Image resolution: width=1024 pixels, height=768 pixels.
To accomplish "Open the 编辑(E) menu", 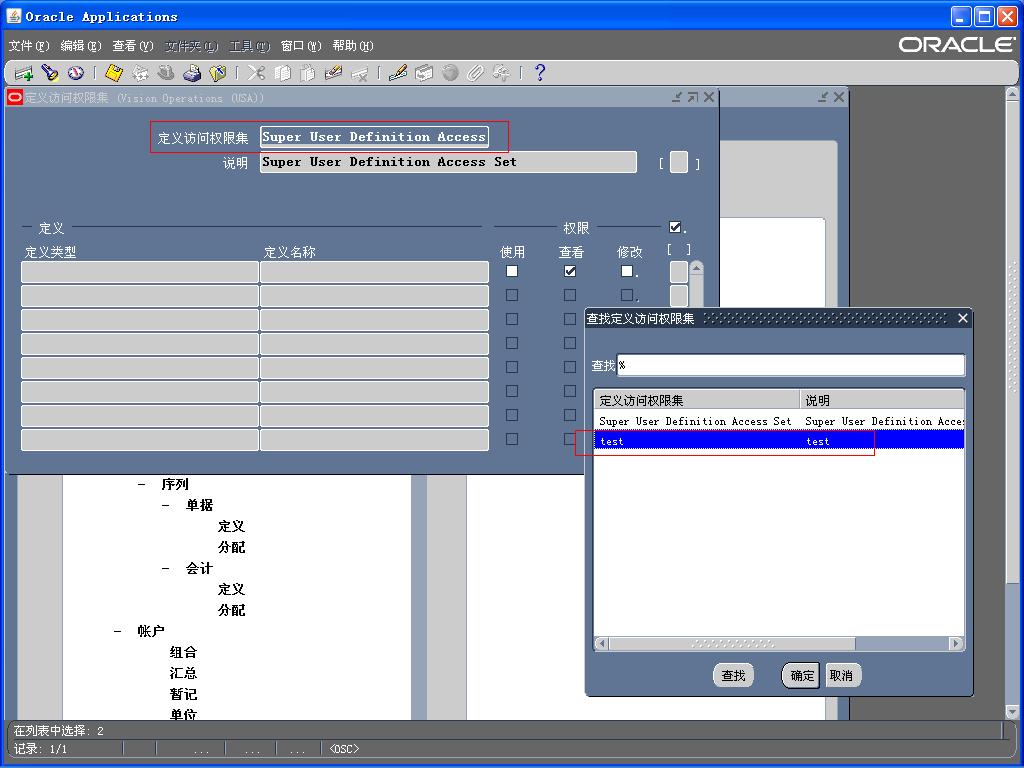I will [x=81, y=46].
